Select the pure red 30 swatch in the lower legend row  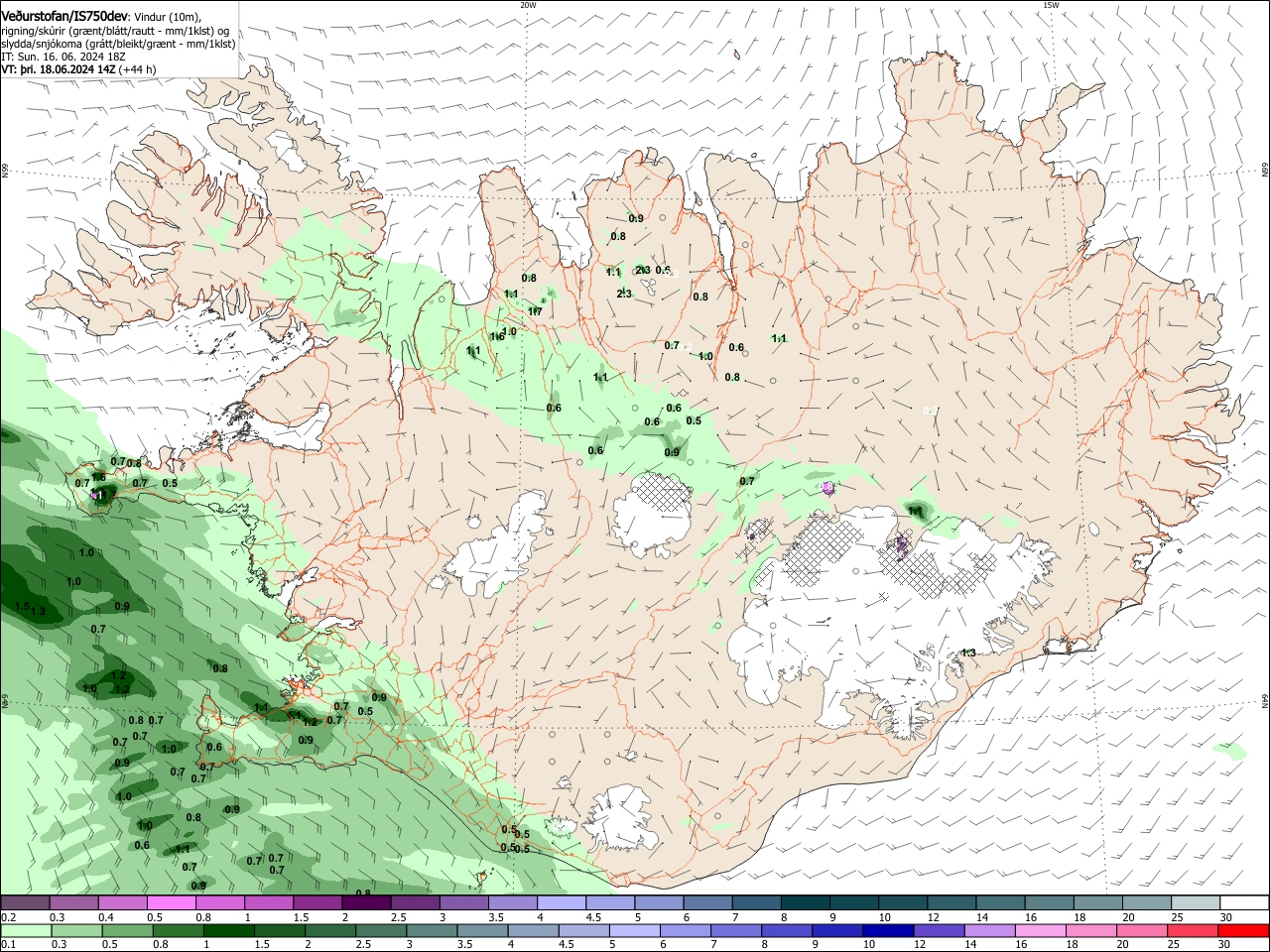click(x=1243, y=930)
